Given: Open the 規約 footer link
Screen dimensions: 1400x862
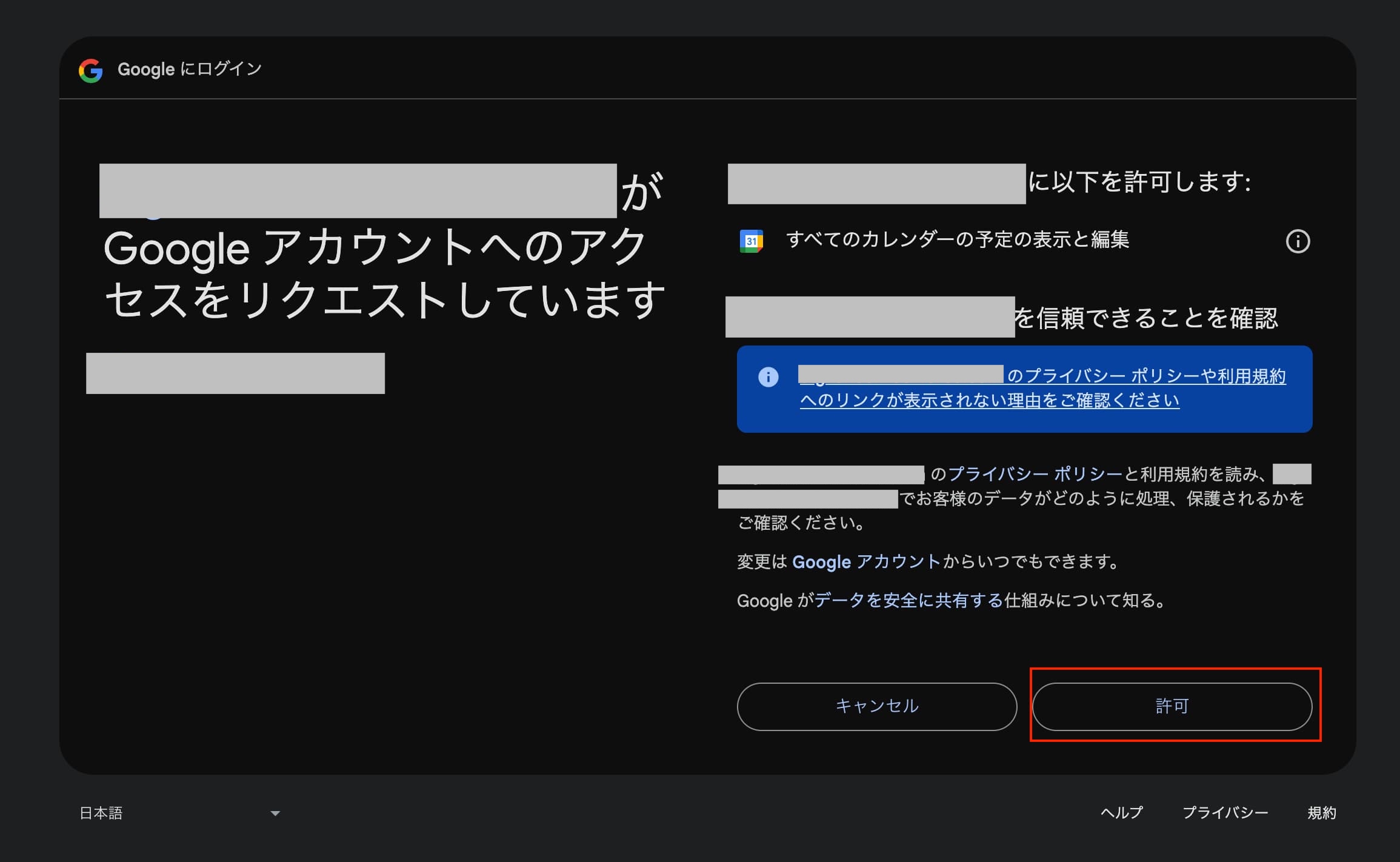Looking at the screenshot, I should coord(1322,812).
